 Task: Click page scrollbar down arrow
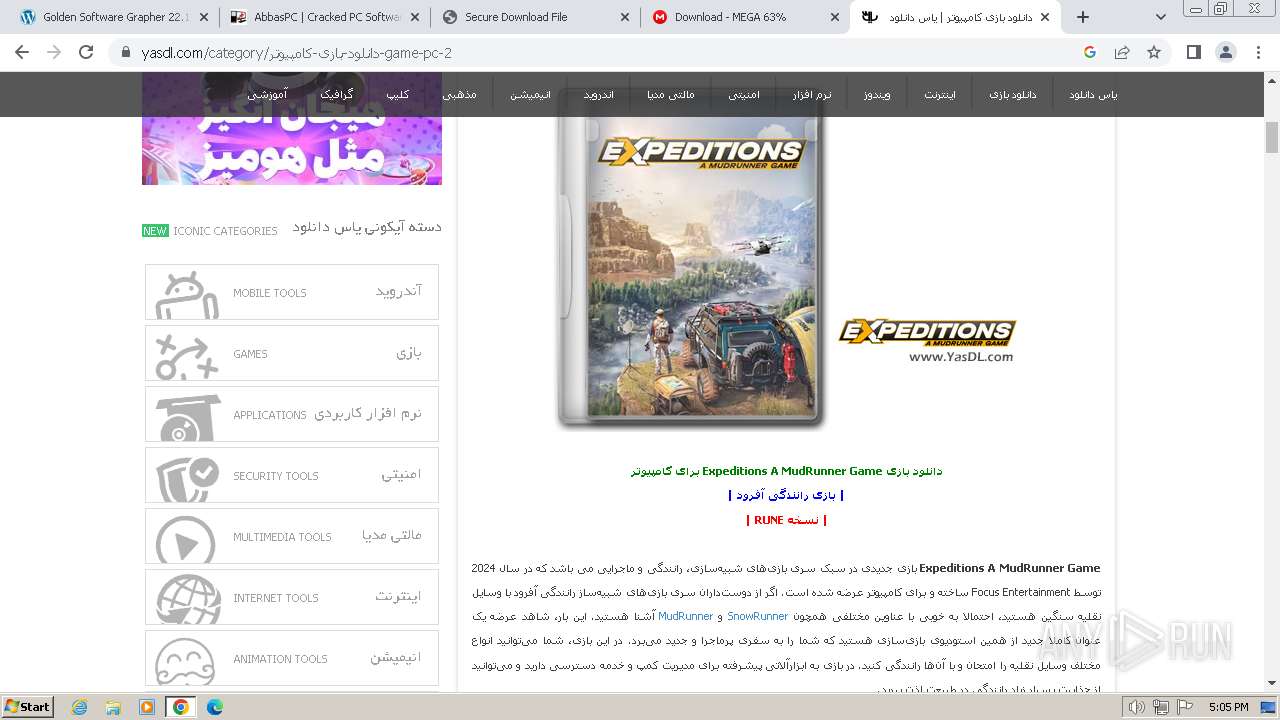coord(1272,683)
